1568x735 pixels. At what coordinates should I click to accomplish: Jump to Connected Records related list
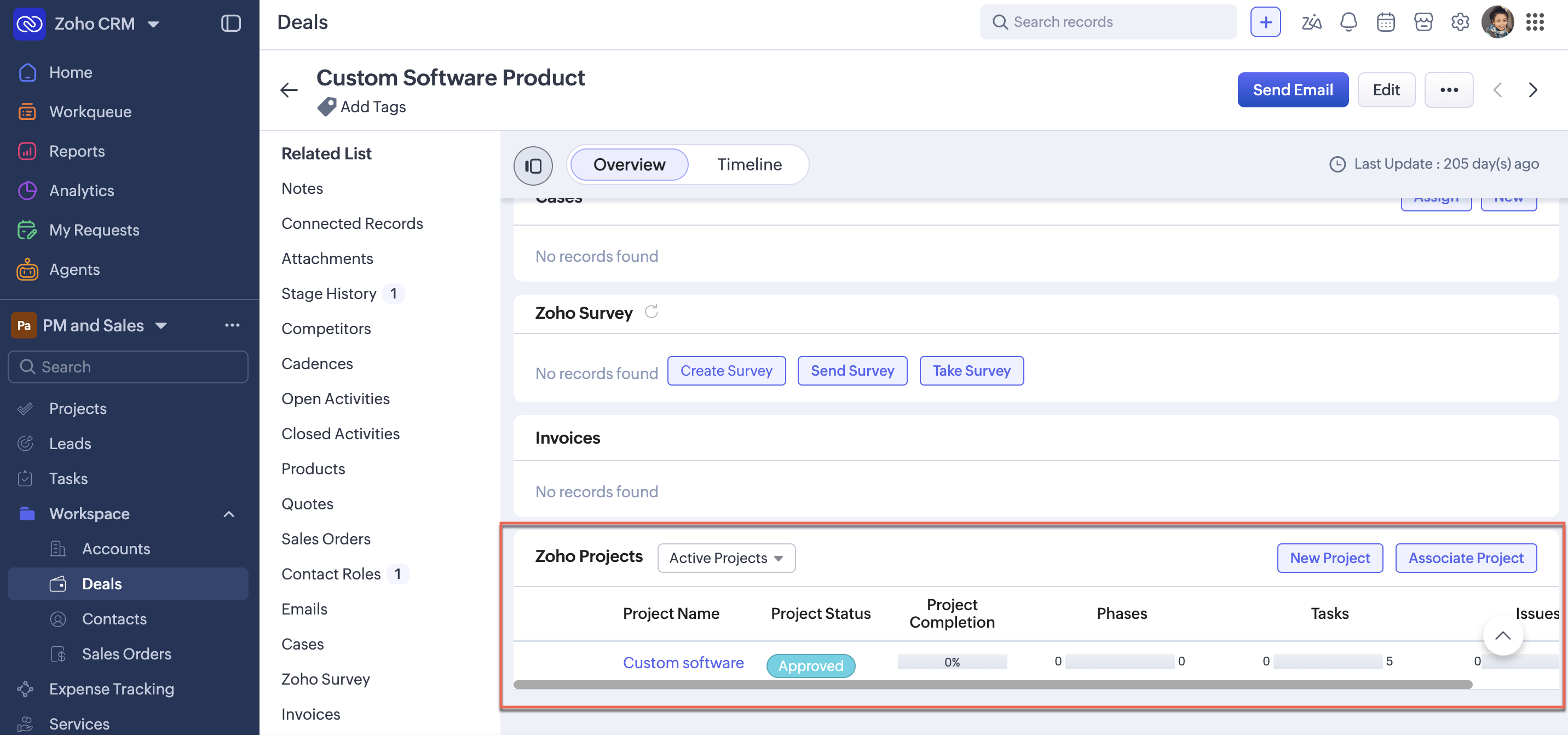(352, 223)
